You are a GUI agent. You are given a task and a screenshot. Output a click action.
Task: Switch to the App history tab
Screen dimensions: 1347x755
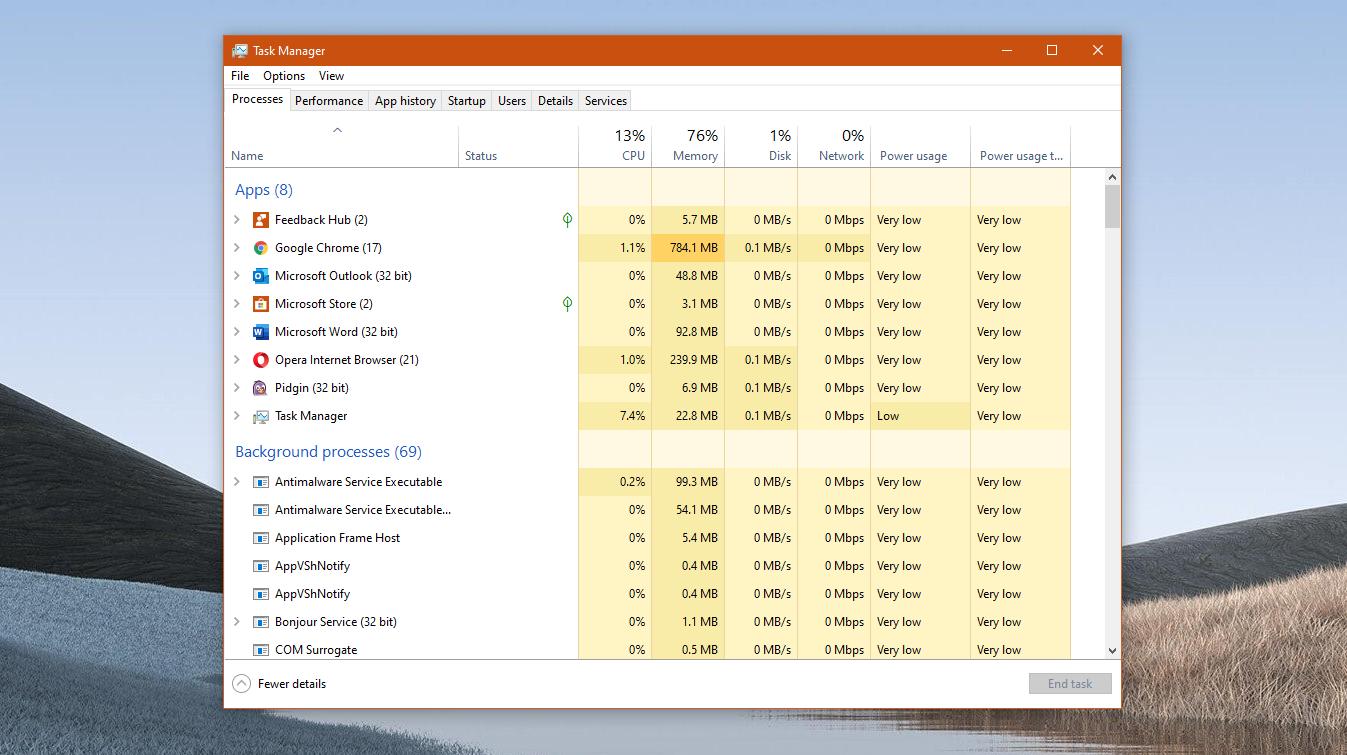pyautogui.click(x=405, y=101)
